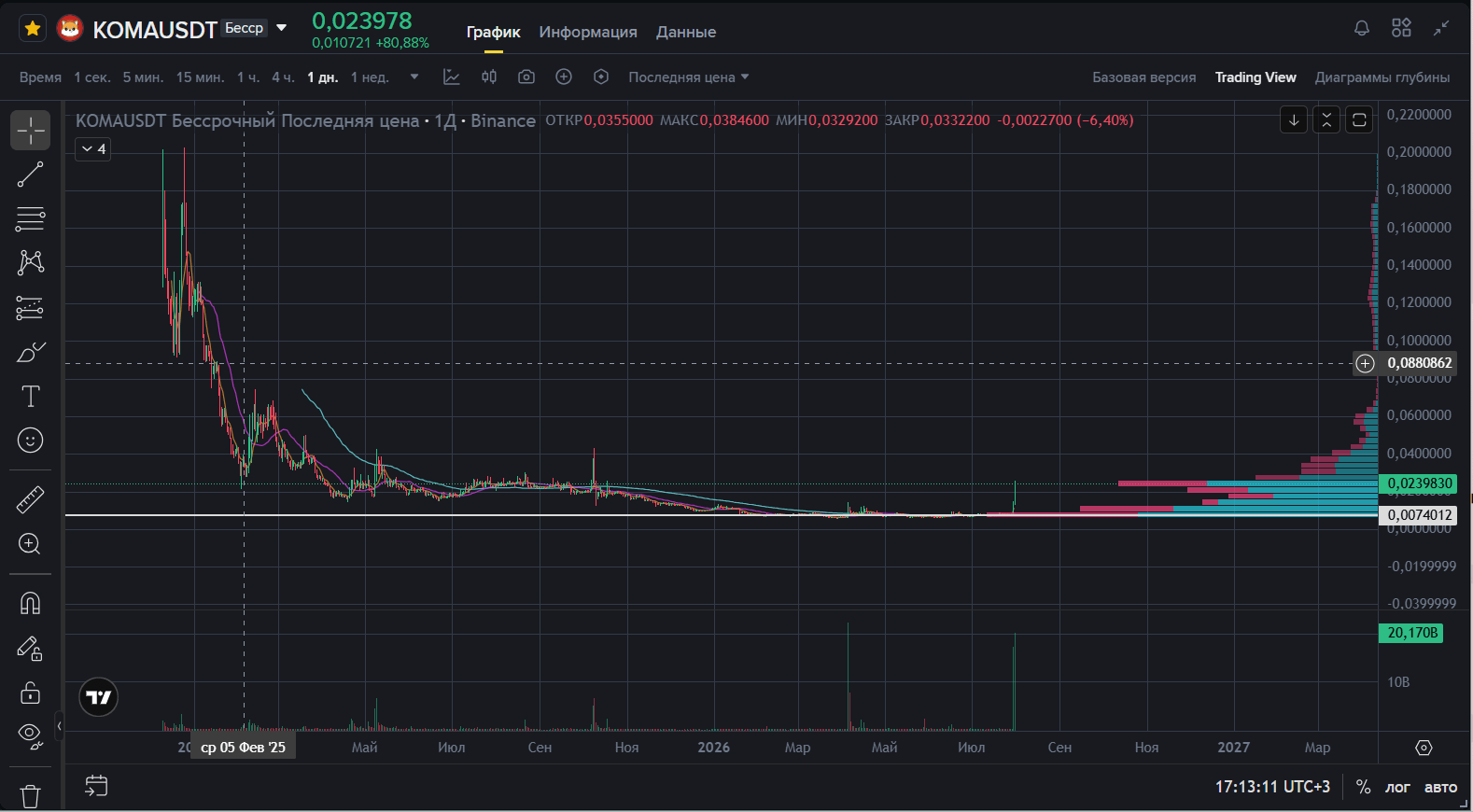Image resolution: width=1473 pixels, height=812 pixels.
Task: Open price scale settings hexagon icon
Action: (x=1424, y=748)
